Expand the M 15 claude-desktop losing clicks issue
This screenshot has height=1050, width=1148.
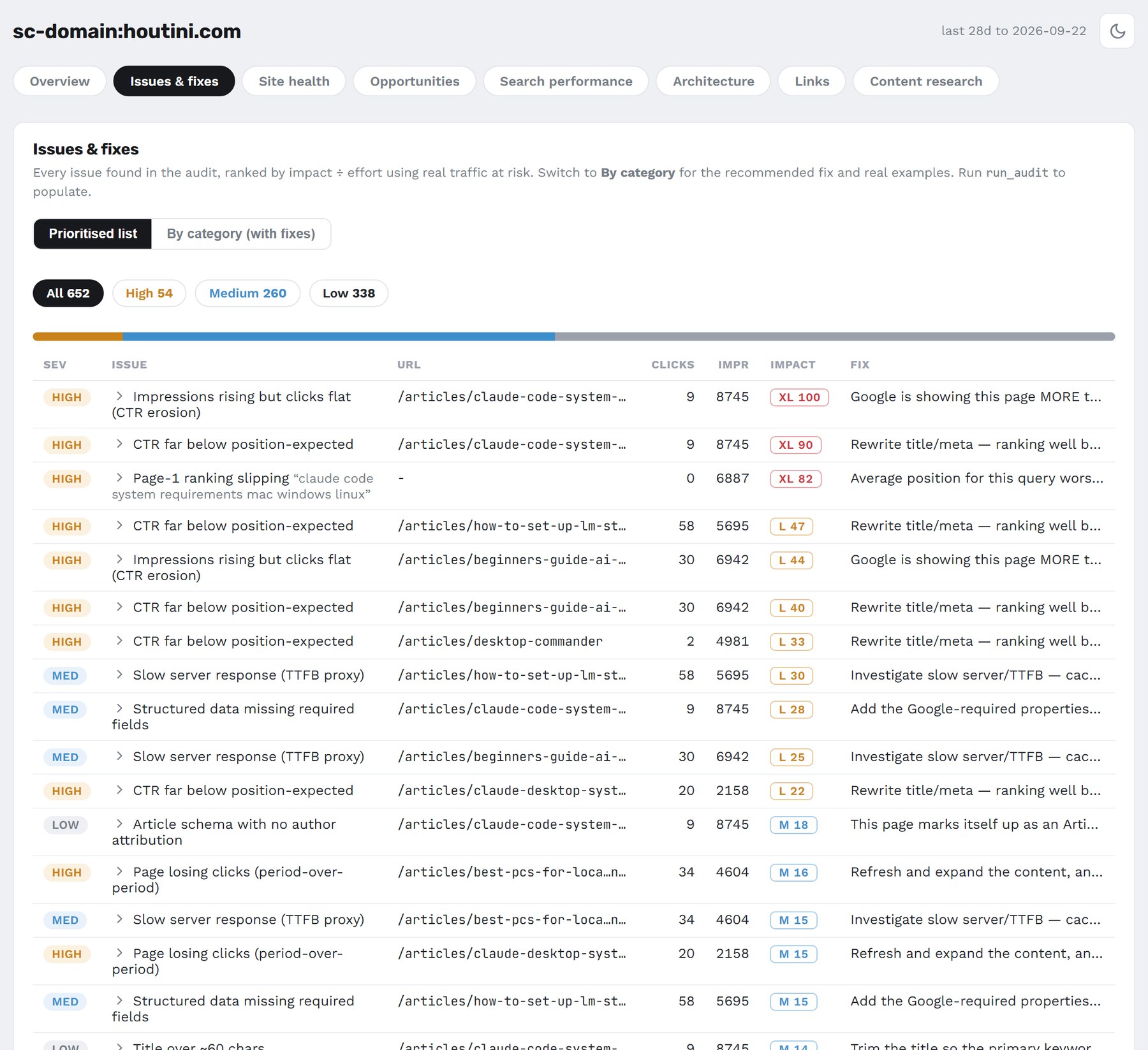(119, 954)
